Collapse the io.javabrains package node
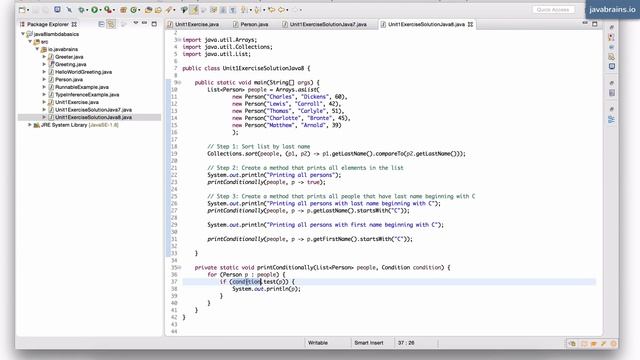640x360 pixels. 37,49
